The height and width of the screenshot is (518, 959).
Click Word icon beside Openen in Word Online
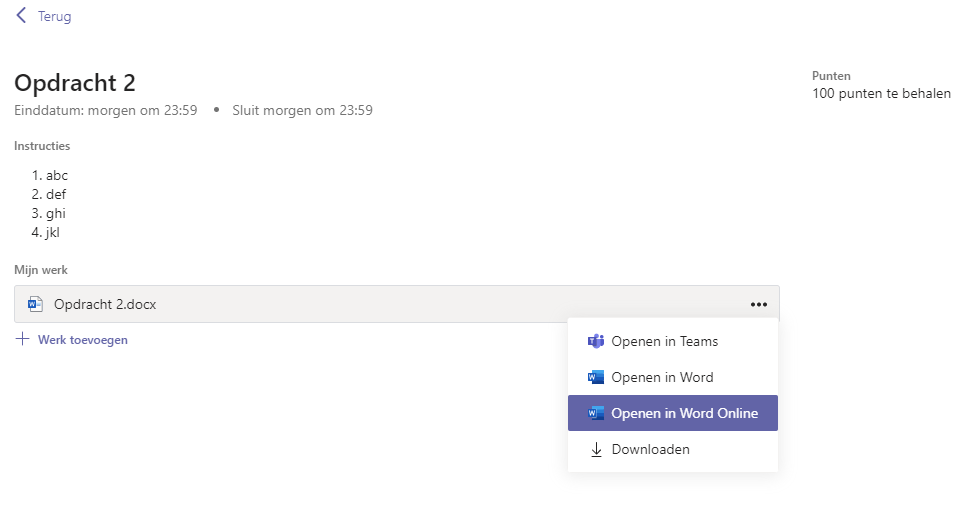click(596, 413)
